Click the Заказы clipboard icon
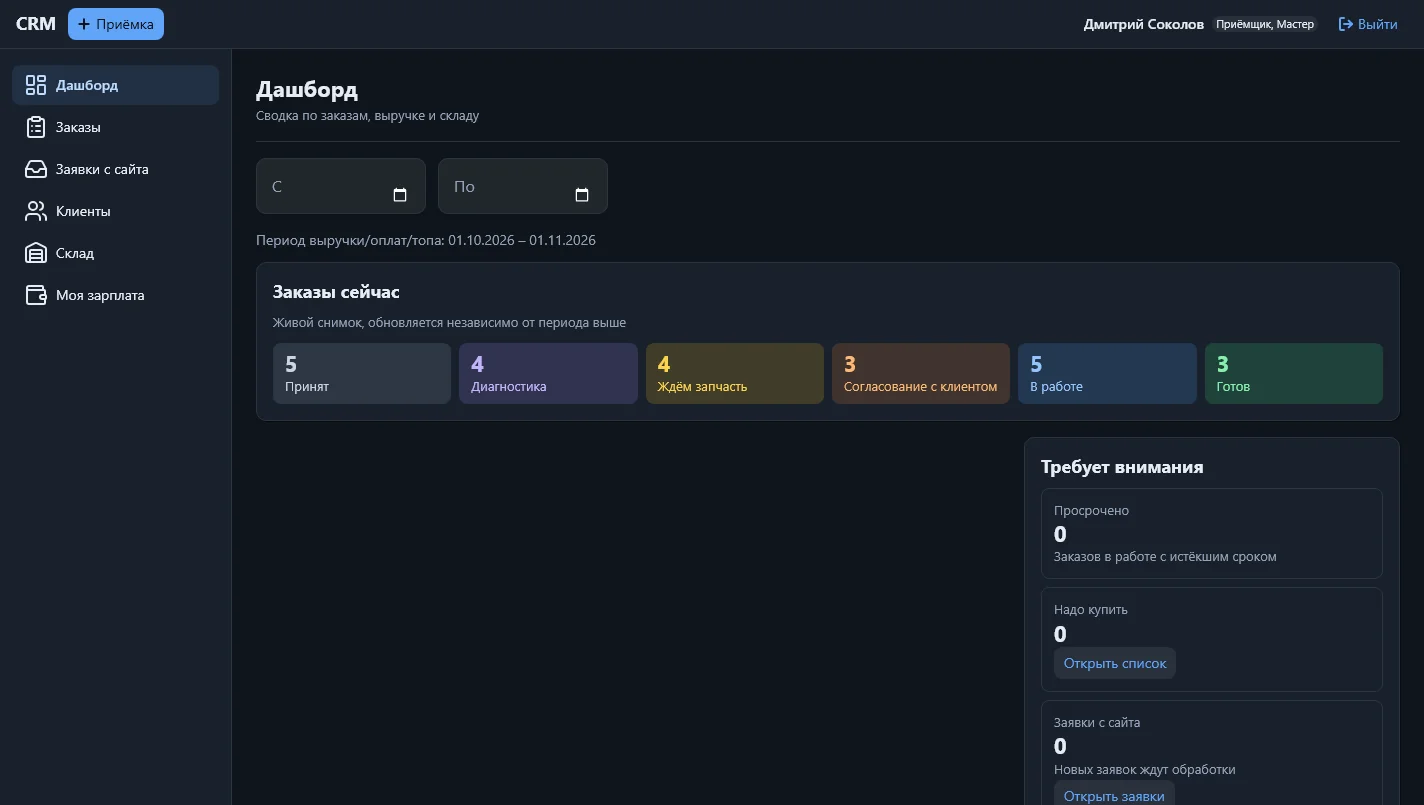Viewport: 1424px width, 805px height. [x=36, y=127]
